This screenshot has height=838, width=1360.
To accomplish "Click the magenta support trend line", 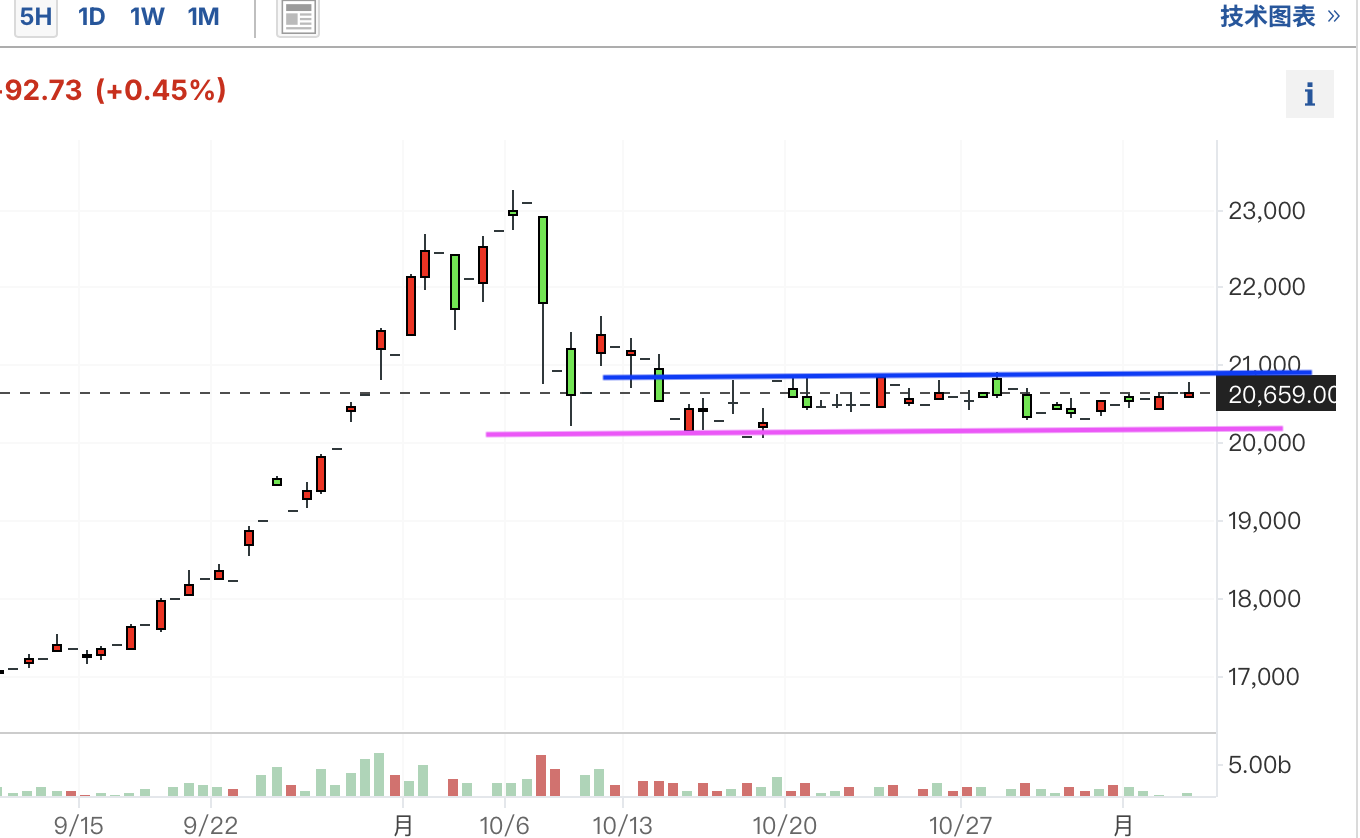I will [884, 431].
